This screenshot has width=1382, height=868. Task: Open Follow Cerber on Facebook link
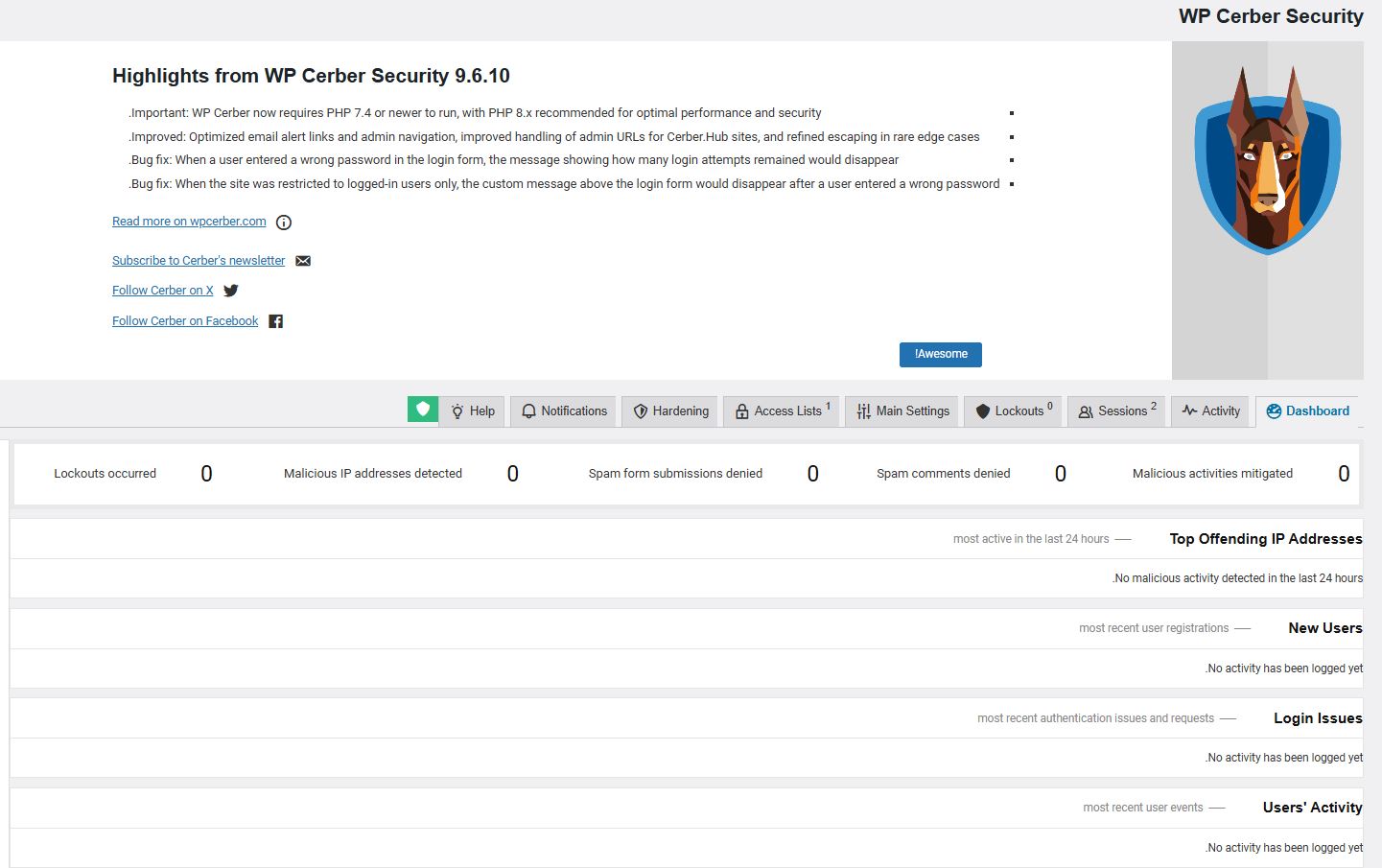point(185,321)
